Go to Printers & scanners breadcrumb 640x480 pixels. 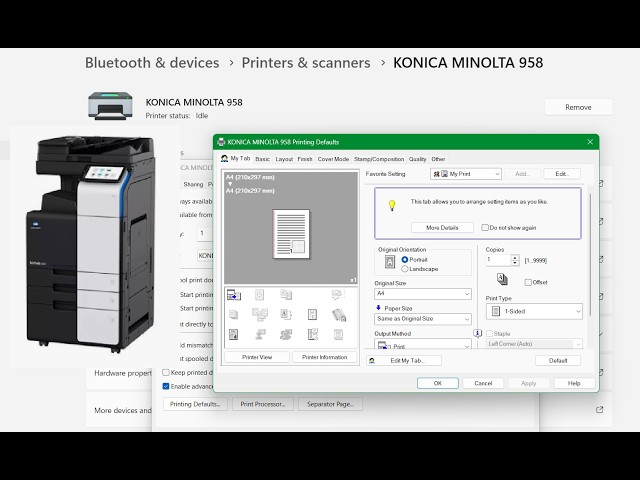coord(306,62)
